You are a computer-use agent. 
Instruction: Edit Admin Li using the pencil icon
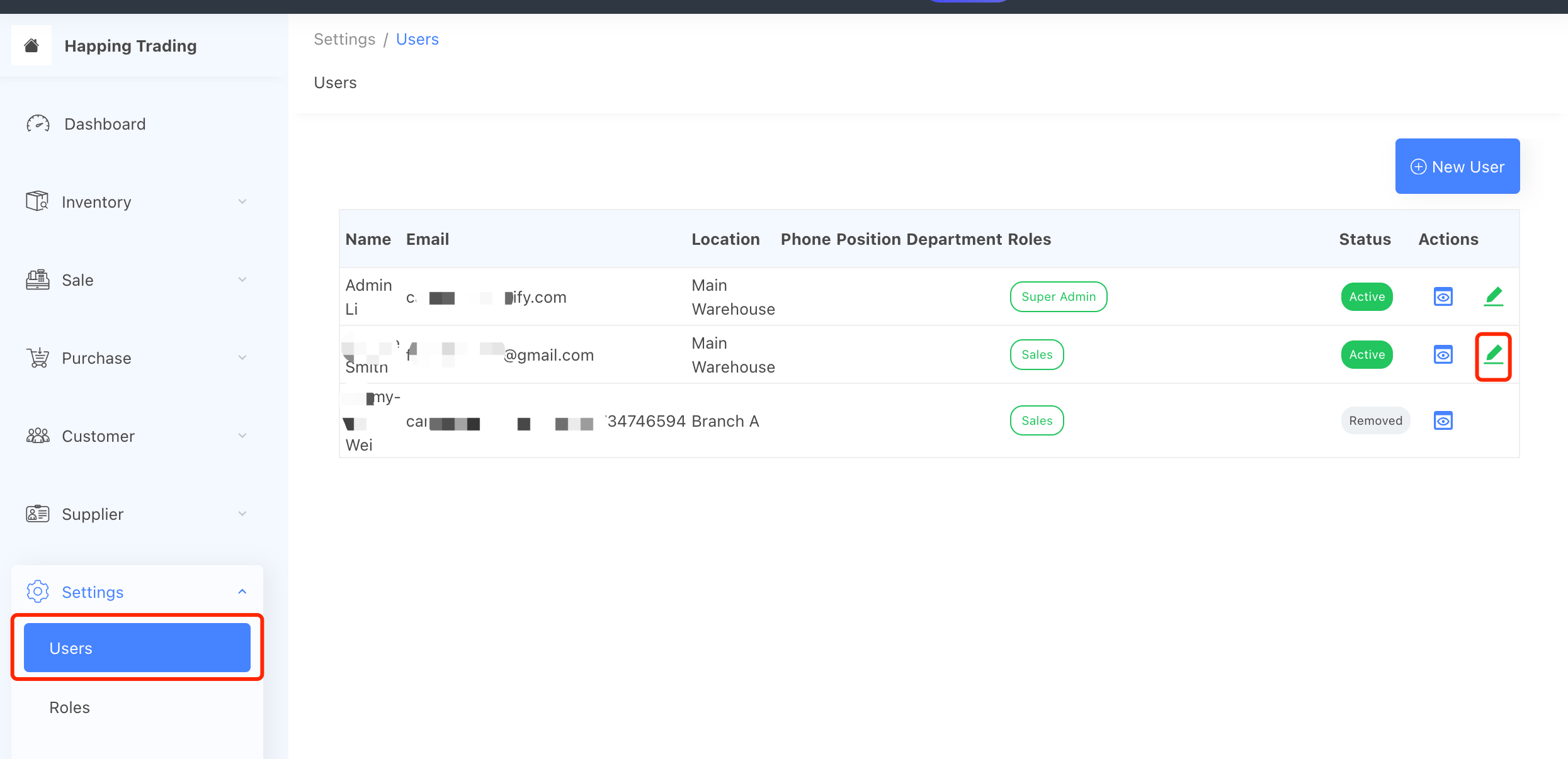coord(1493,296)
